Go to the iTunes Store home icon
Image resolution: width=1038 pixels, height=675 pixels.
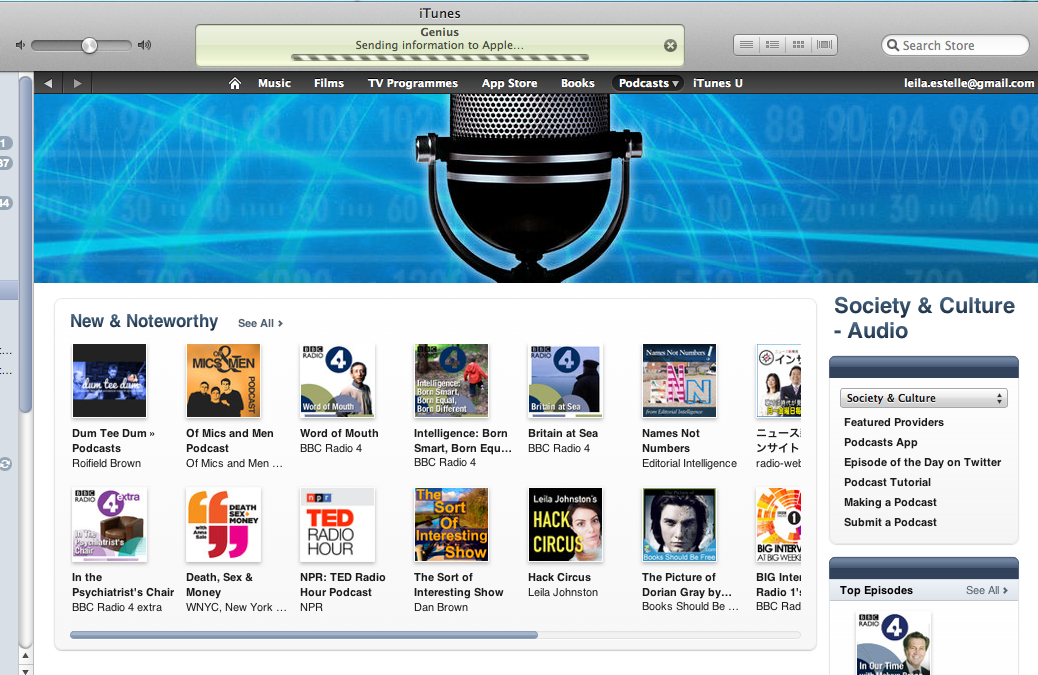click(x=234, y=83)
